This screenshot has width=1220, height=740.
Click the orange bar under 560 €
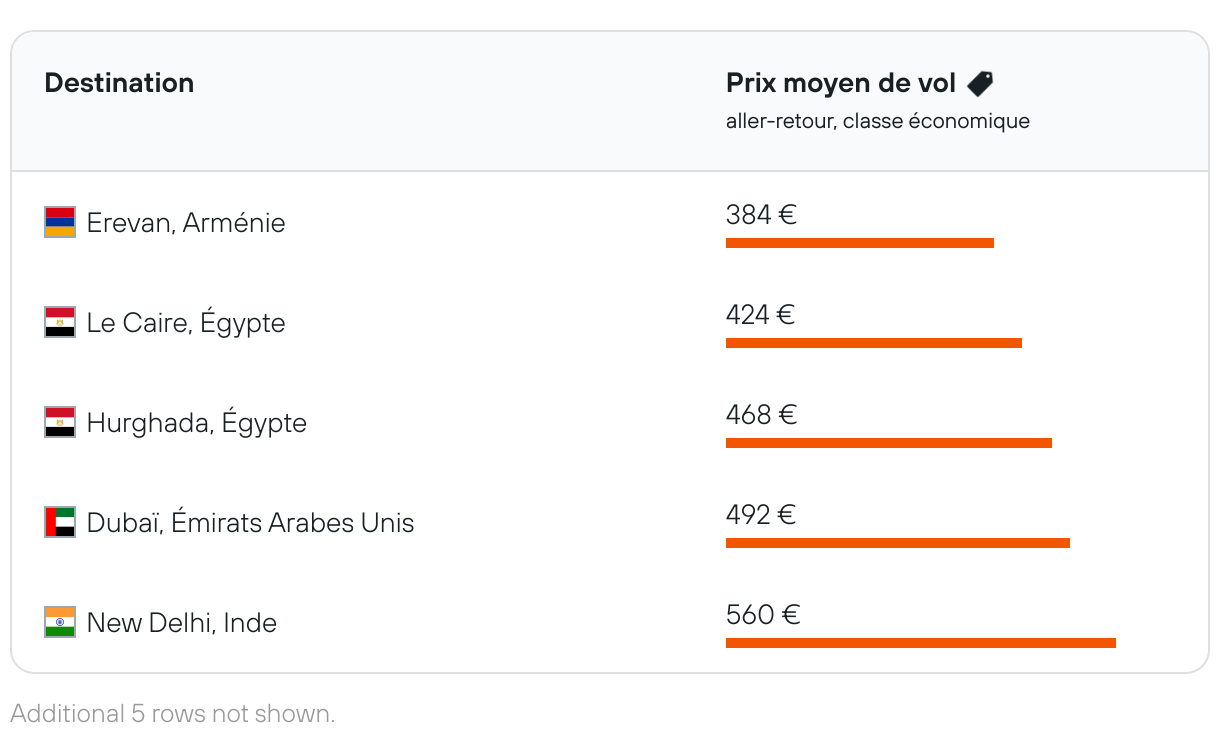click(920, 643)
